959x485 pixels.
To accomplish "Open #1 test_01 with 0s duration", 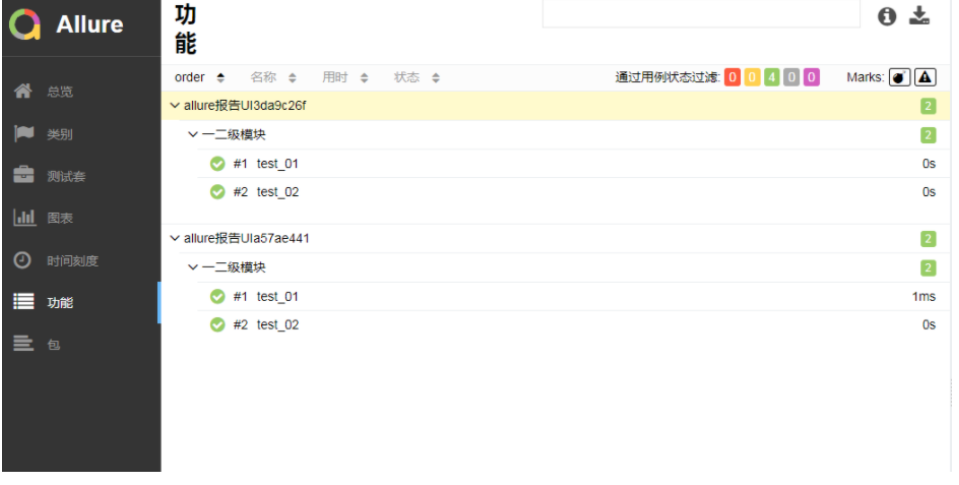I will (x=574, y=163).
